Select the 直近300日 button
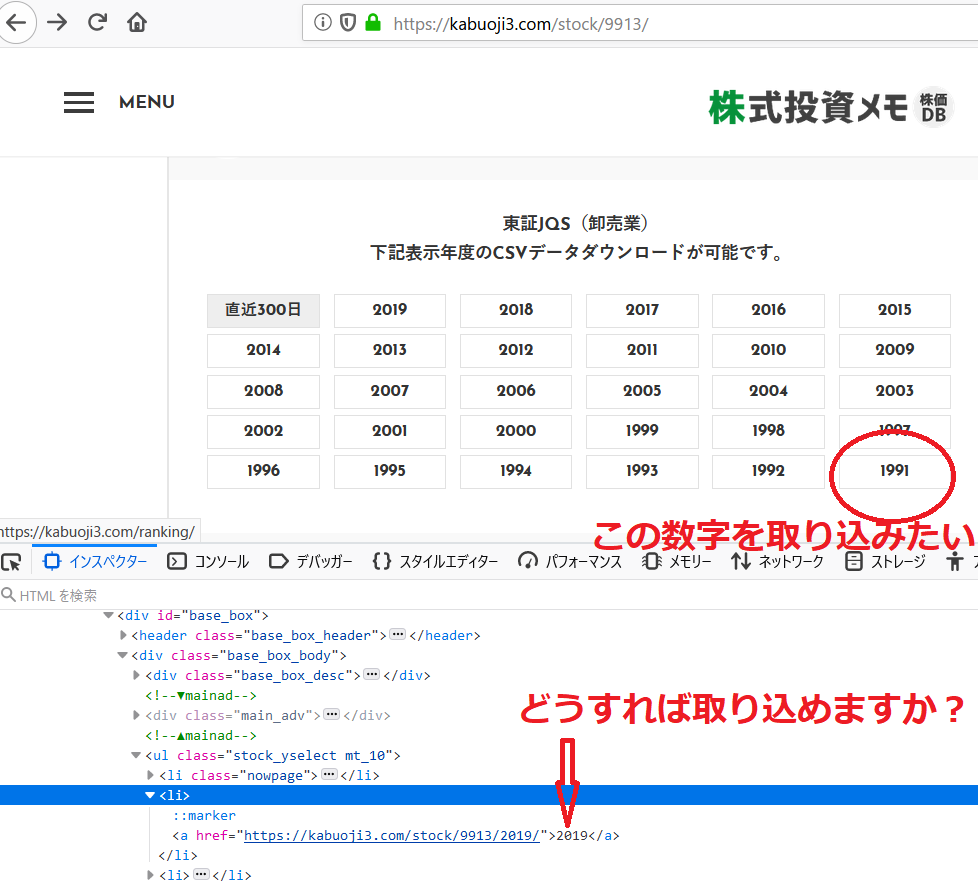This screenshot has height=887, width=978. click(263, 310)
